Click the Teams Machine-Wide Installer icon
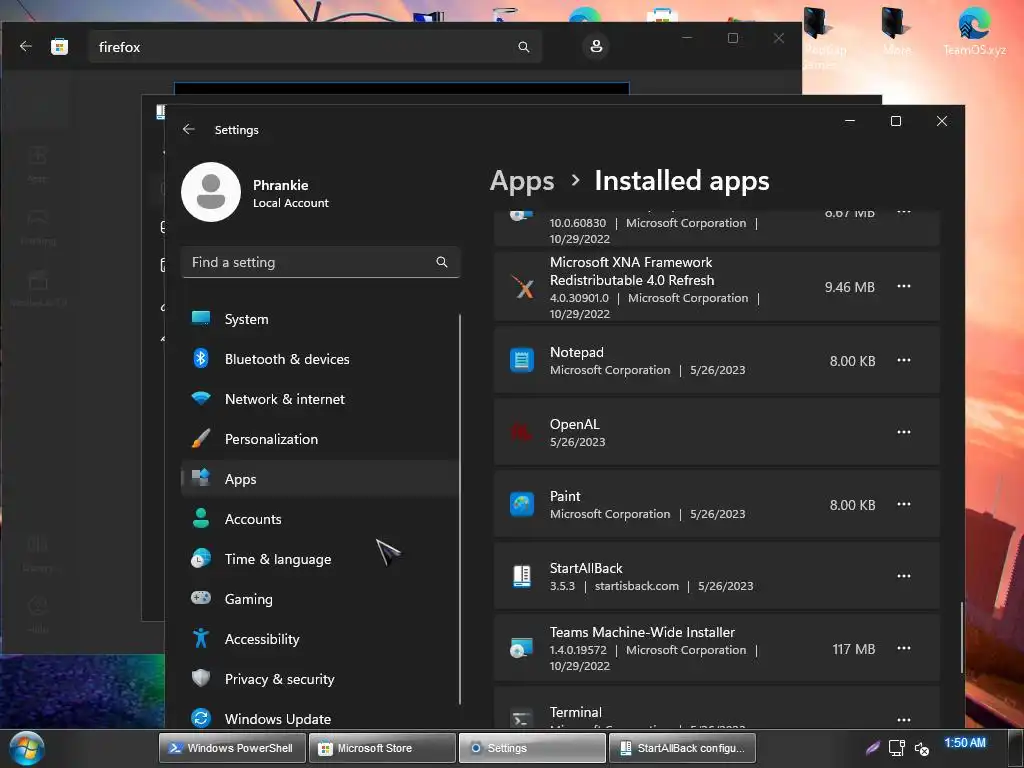Viewport: 1024px width, 768px height. click(522, 648)
